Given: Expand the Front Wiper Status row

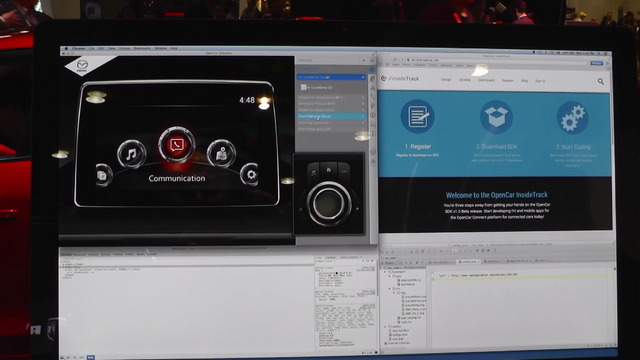Looking at the screenshot, I should [331, 129].
